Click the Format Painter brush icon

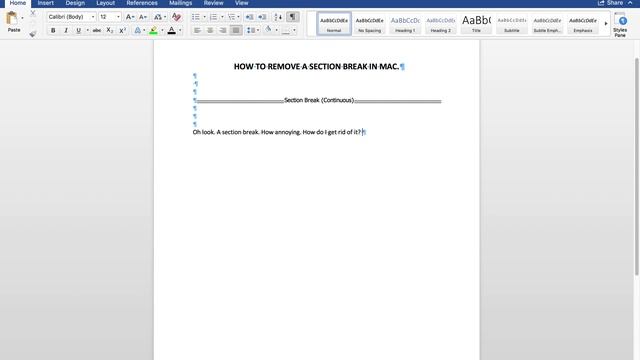[33, 34]
